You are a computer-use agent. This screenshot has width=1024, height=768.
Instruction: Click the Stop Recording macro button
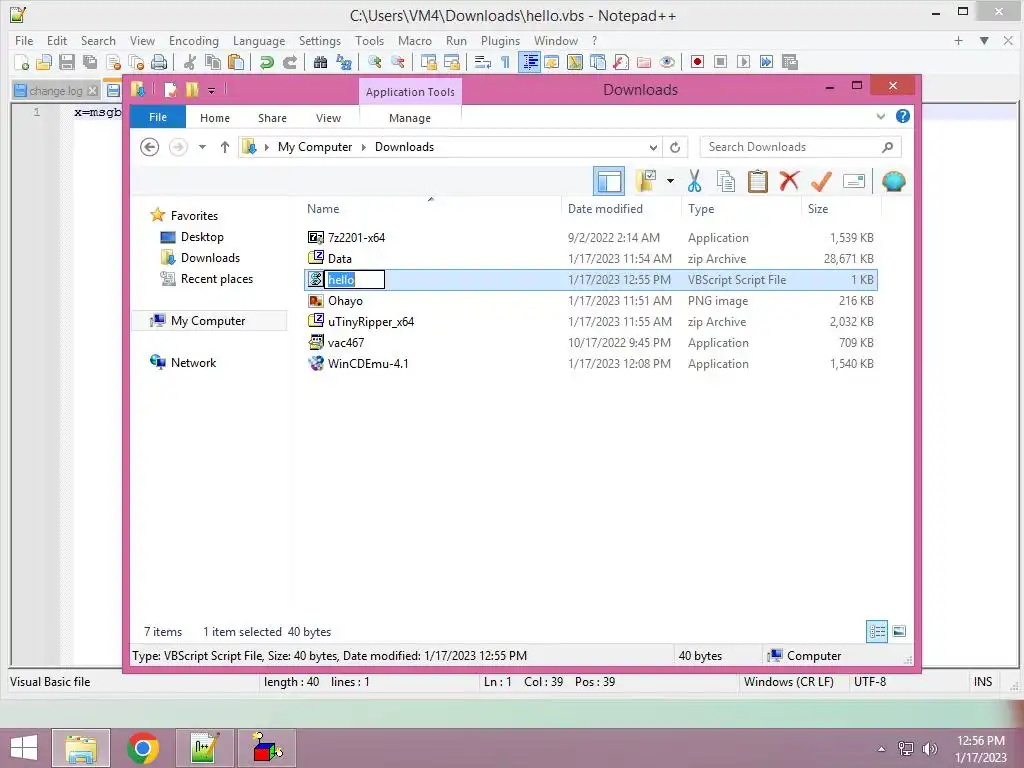(x=720, y=62)
